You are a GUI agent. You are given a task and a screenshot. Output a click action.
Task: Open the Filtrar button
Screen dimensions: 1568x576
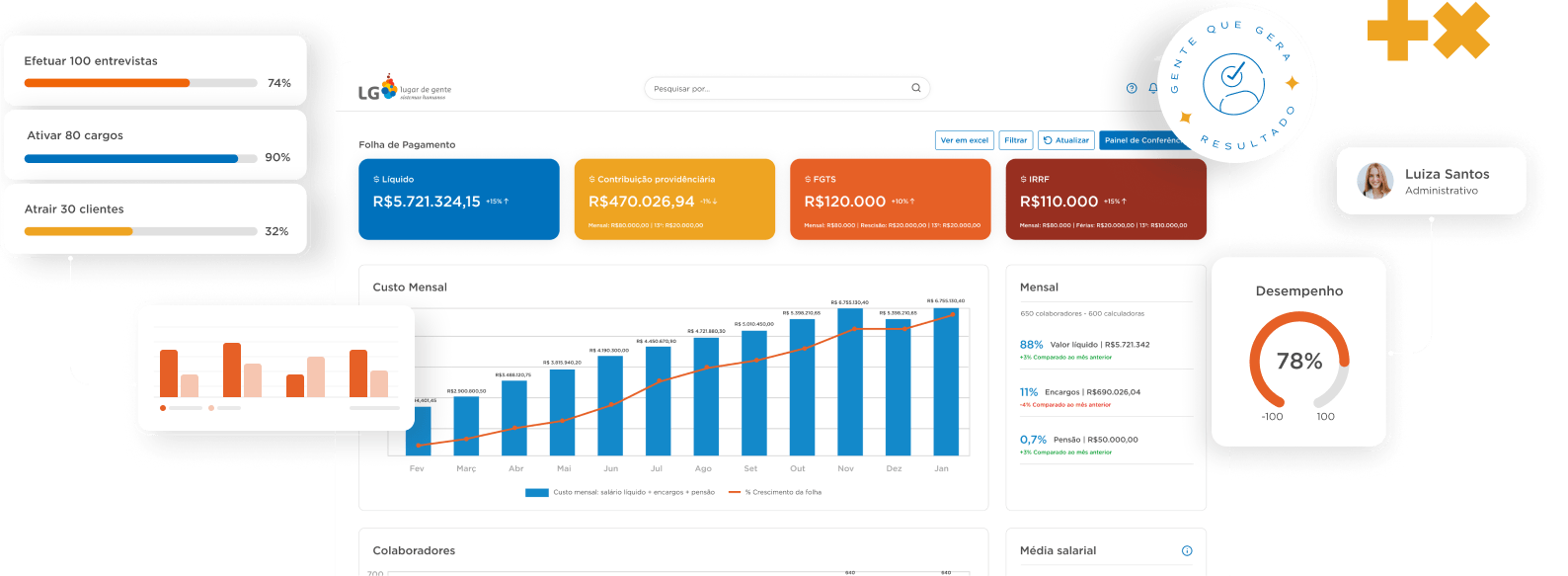[x=1015, y=140]
